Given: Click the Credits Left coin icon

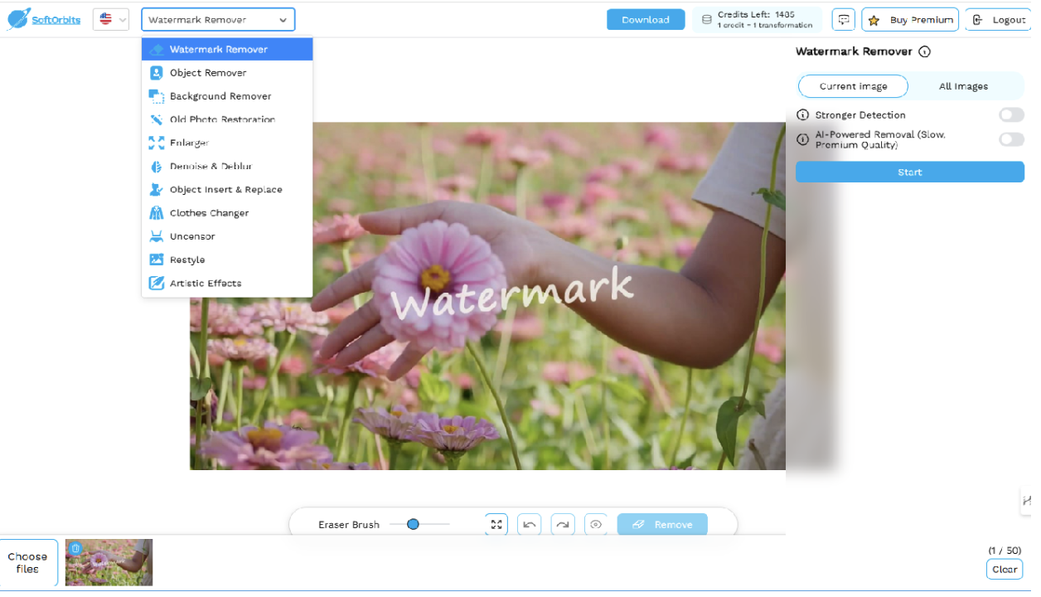Looking at the screenshot, I should coord(707,20).
